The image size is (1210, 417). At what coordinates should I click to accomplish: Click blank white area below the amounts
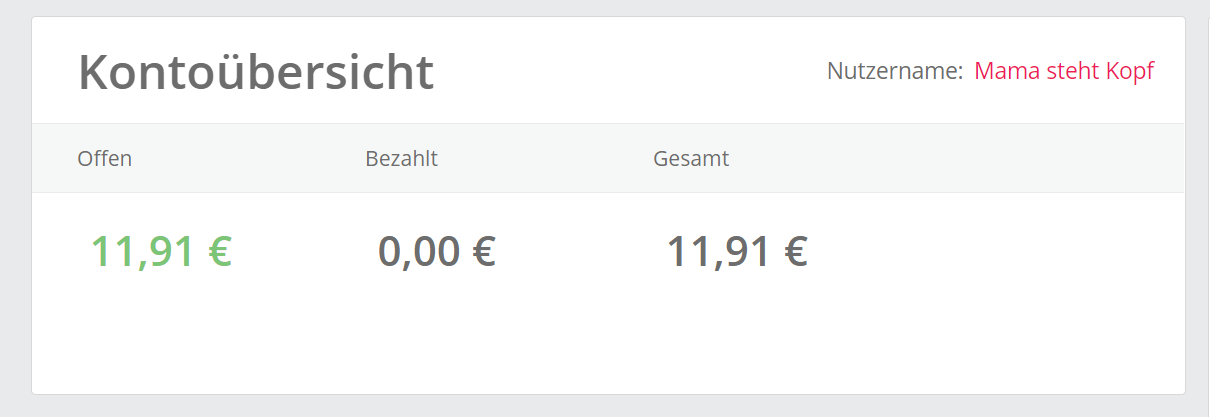pyautogui.click(x=600, y=340)
